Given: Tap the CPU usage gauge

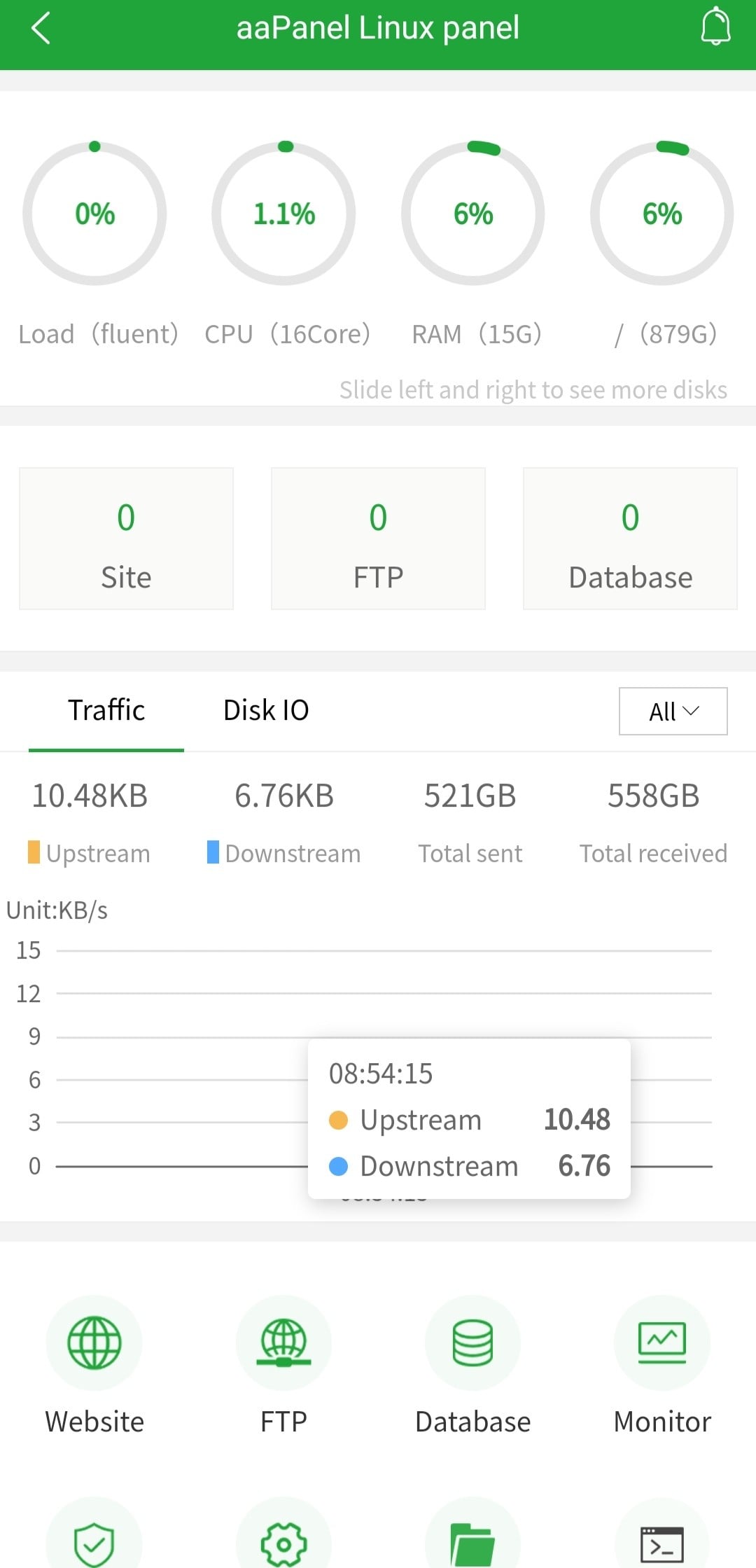Looking at the screenshot, I should point(283,214).
